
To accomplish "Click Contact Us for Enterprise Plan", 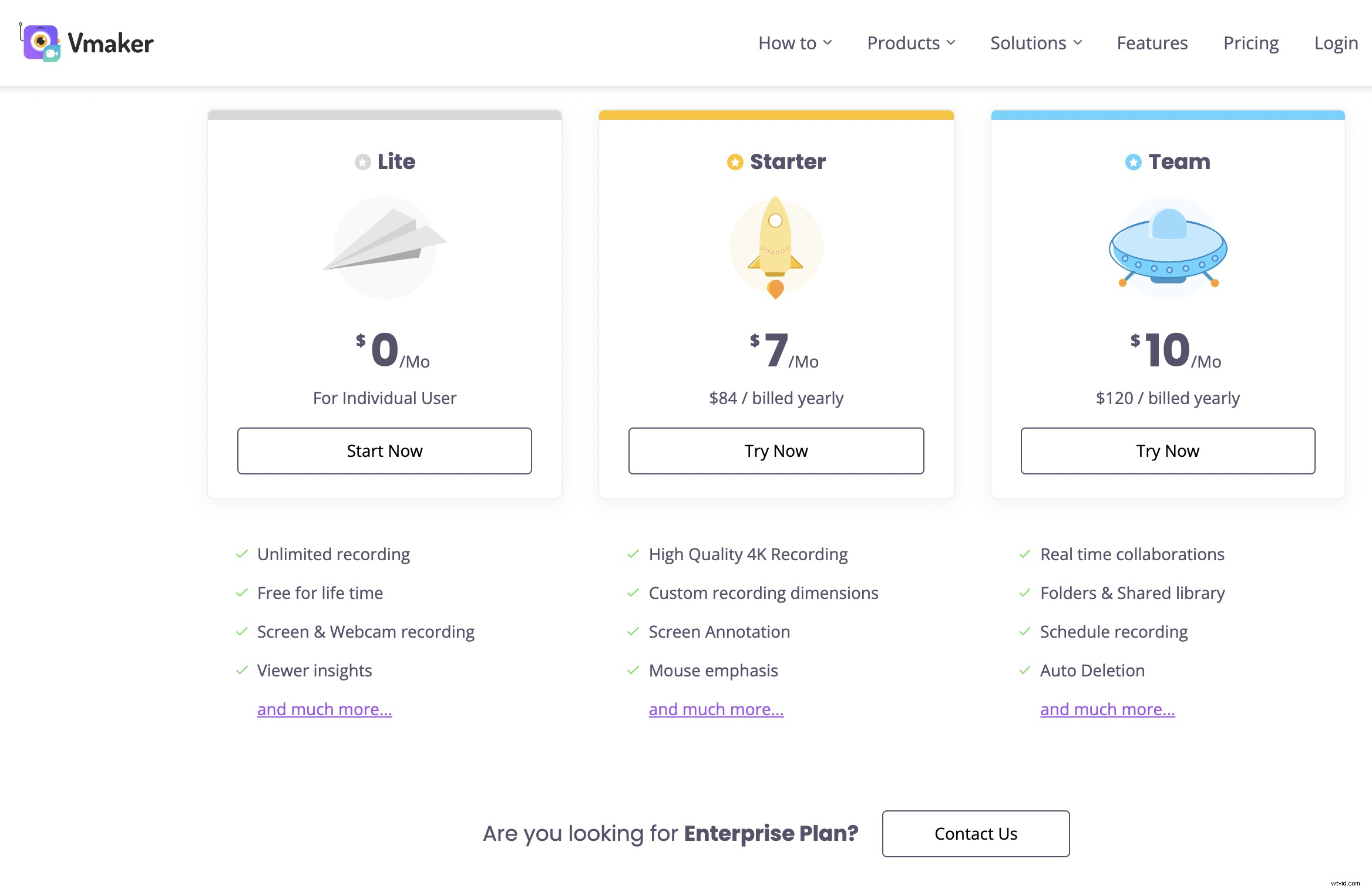I will pyautogui.click(x=976, y=834).
